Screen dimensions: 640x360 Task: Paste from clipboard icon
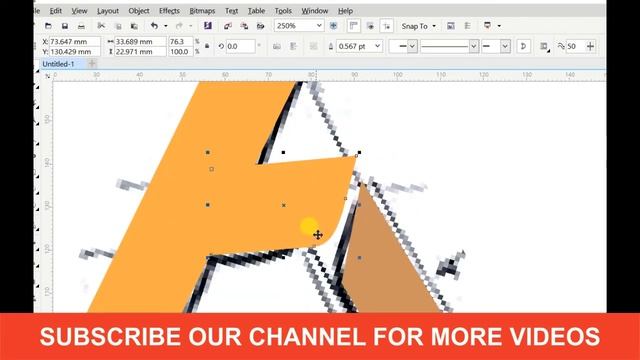pos(134,26)
